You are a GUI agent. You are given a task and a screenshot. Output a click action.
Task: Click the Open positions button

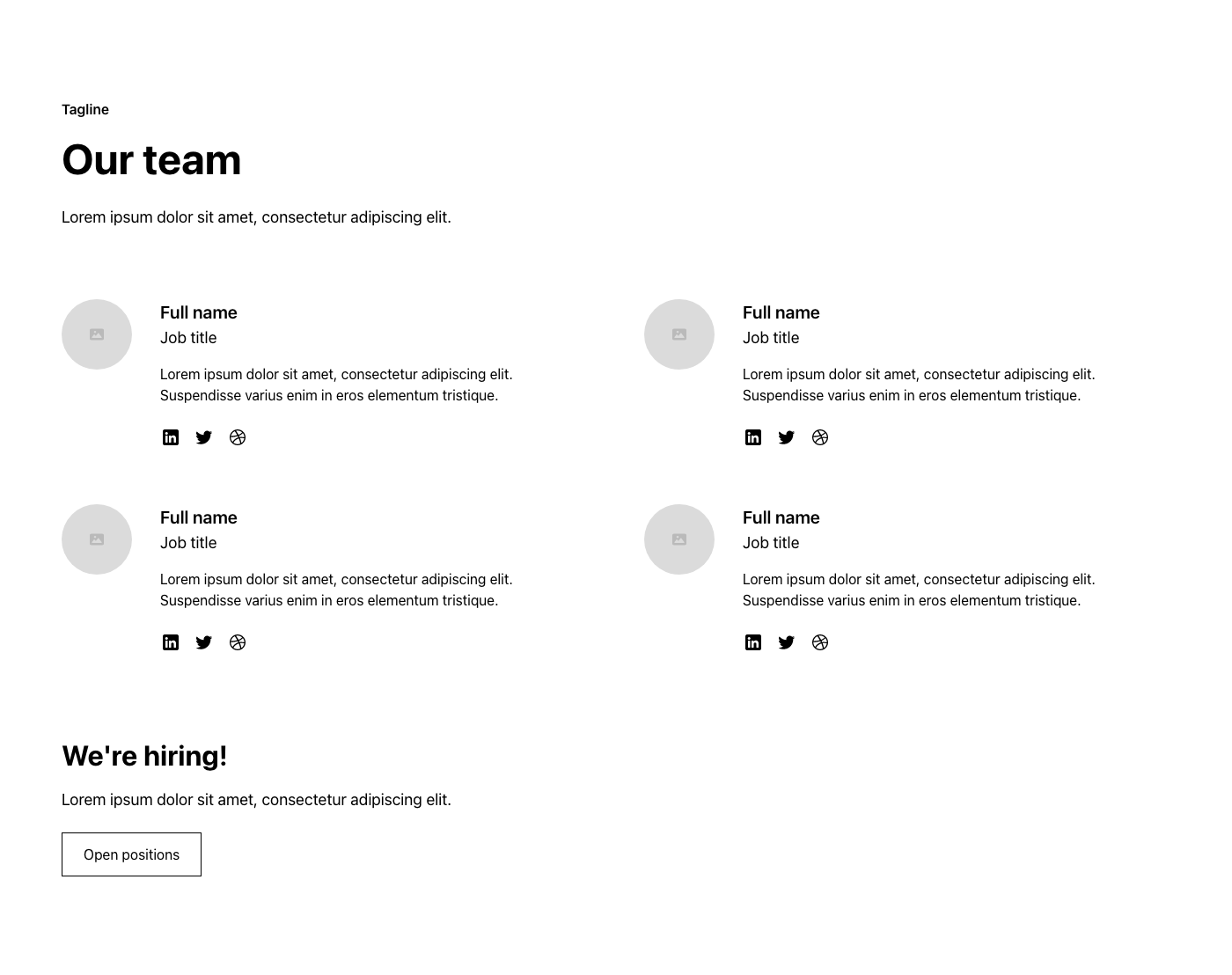[131, 854]
